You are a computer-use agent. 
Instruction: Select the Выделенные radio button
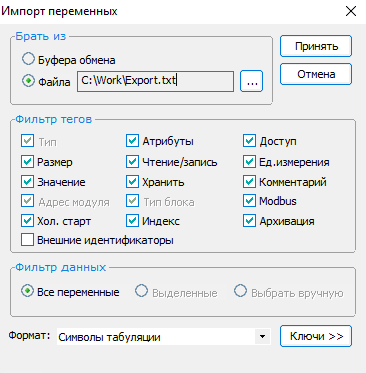141,291
